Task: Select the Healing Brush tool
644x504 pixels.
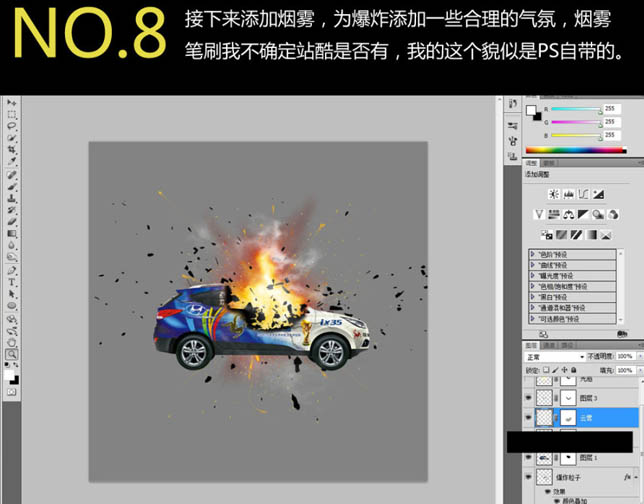Action: (x=12, y=175)
